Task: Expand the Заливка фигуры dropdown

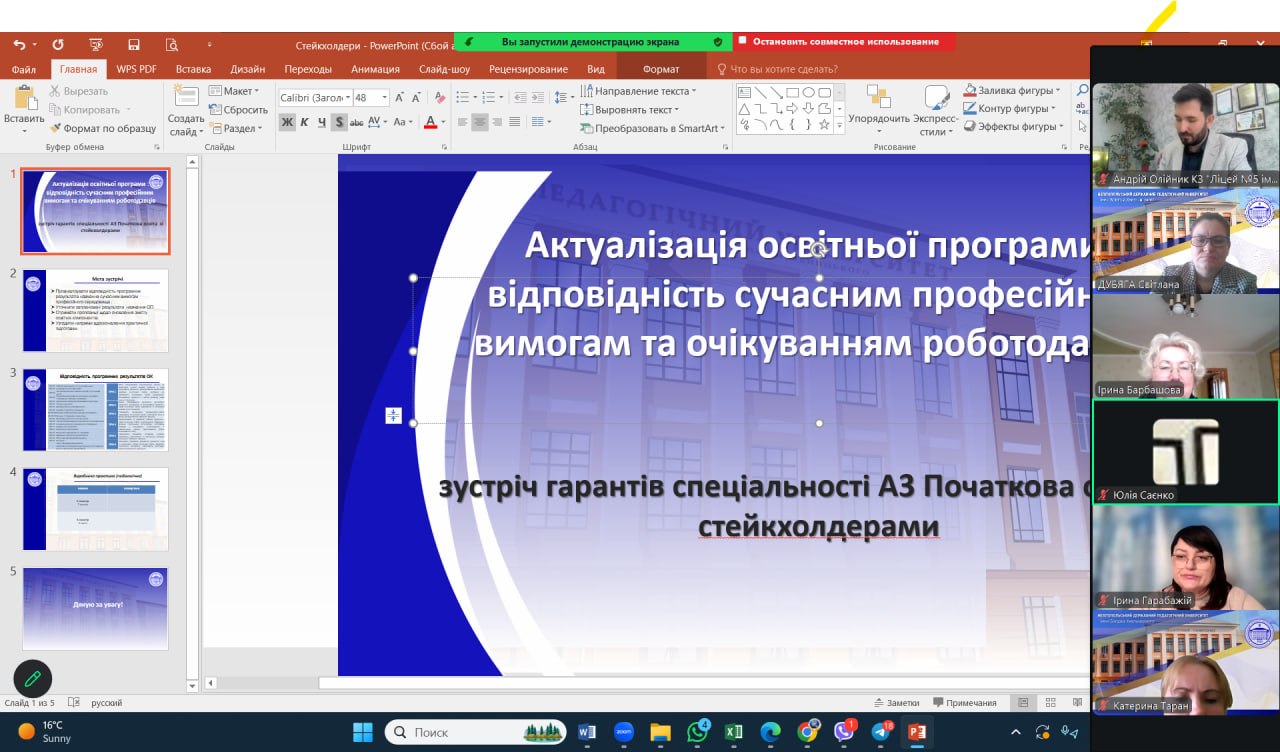Action: coord(1057,91)
